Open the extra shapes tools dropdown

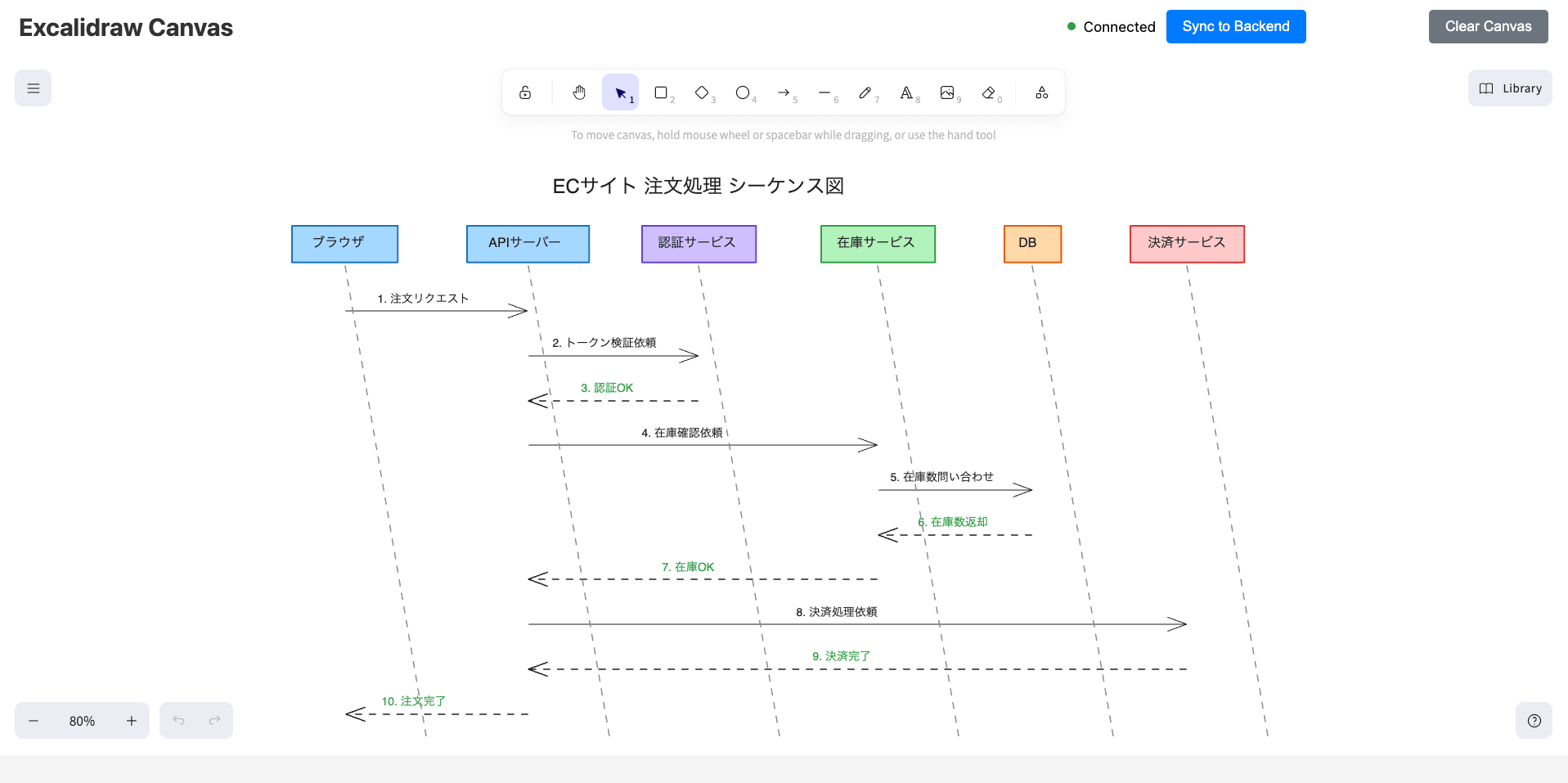[1040, 92]
